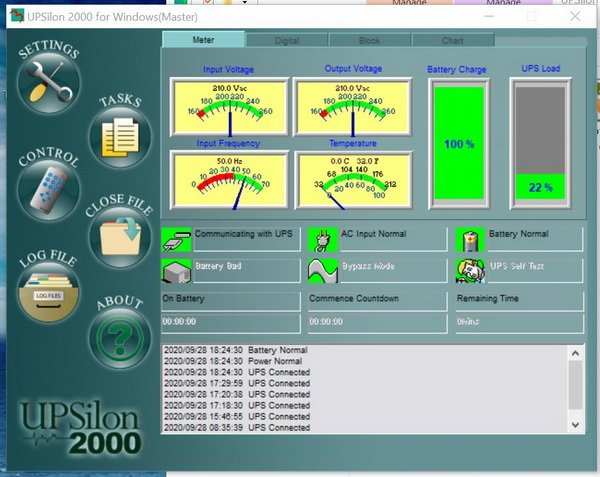Click the Battery Normal battery icon
Viewport: 600px width, 477px height.
[x=470, y=240]
